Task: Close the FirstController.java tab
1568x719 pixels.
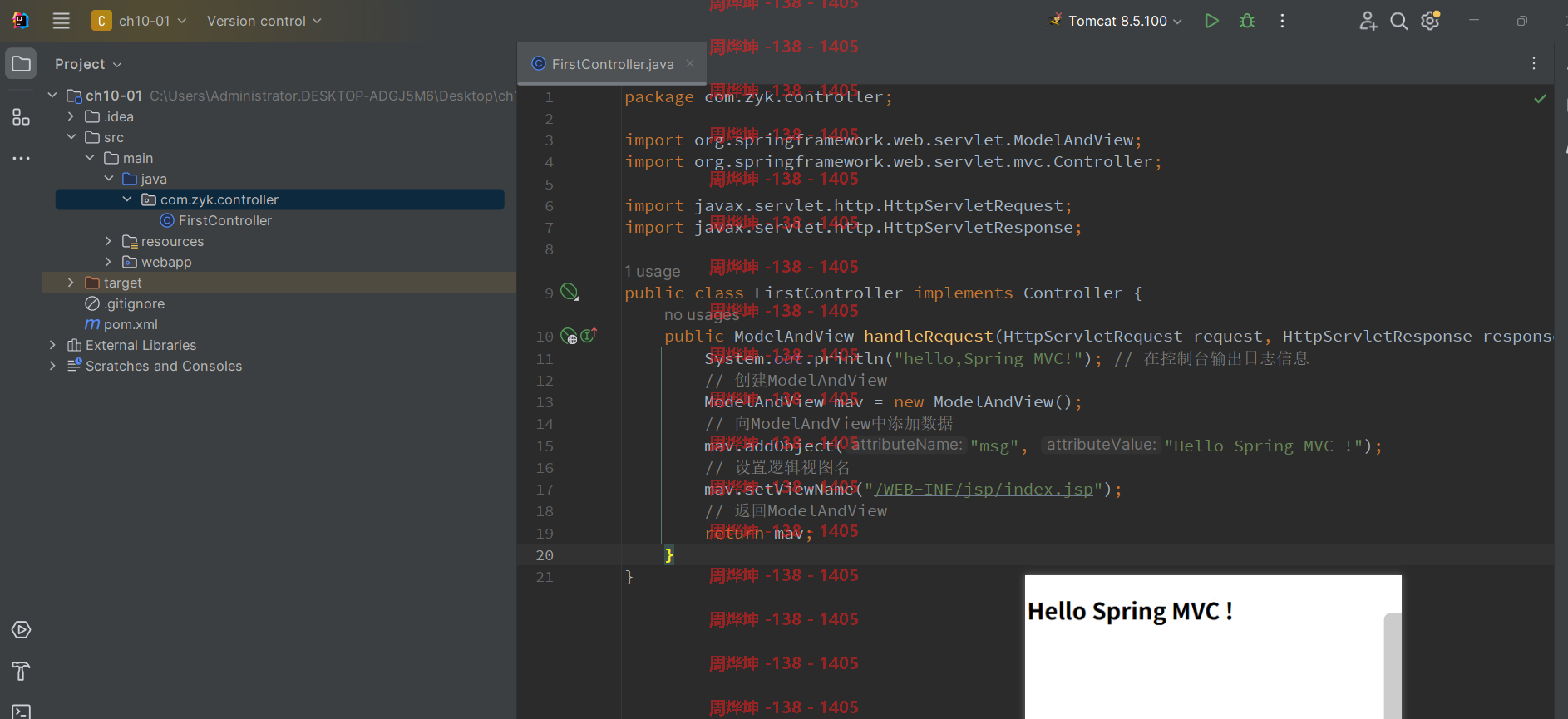Action: [x=690, y=63]
